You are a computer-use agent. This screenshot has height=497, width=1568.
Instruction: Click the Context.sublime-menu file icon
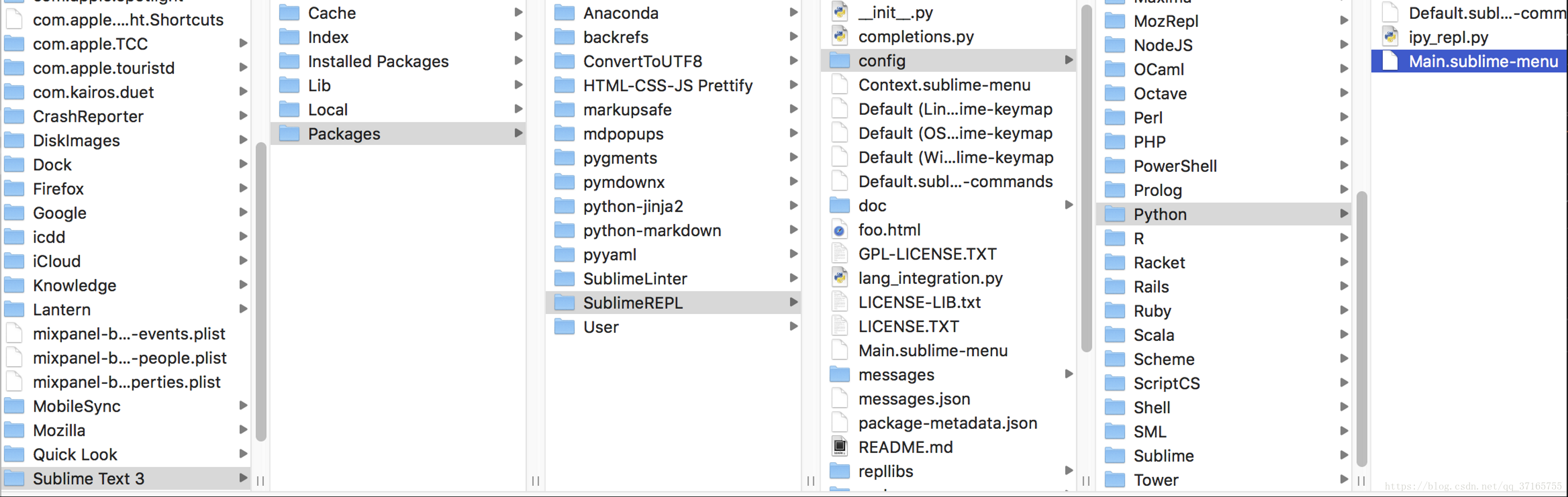tap(840, 85)
